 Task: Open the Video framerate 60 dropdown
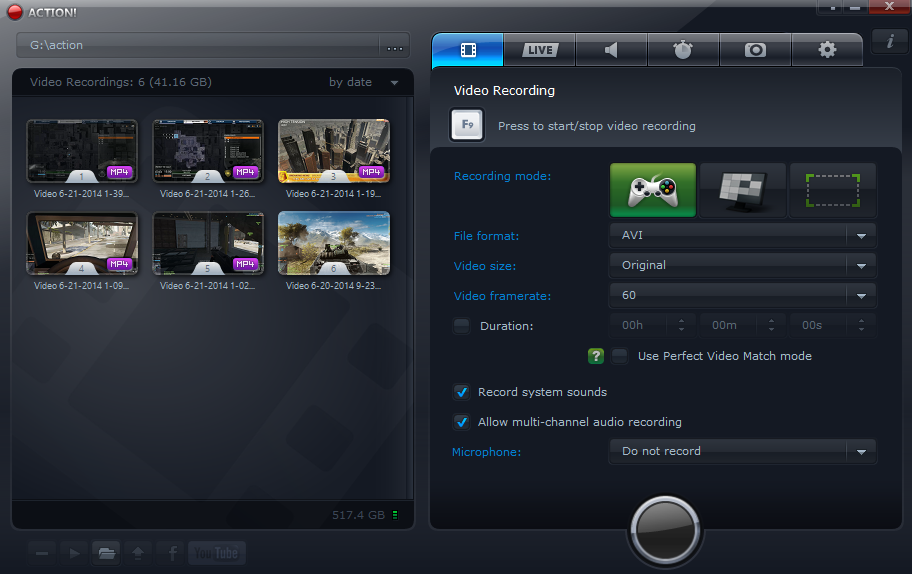pyautogui.click(x=743, y=295)
